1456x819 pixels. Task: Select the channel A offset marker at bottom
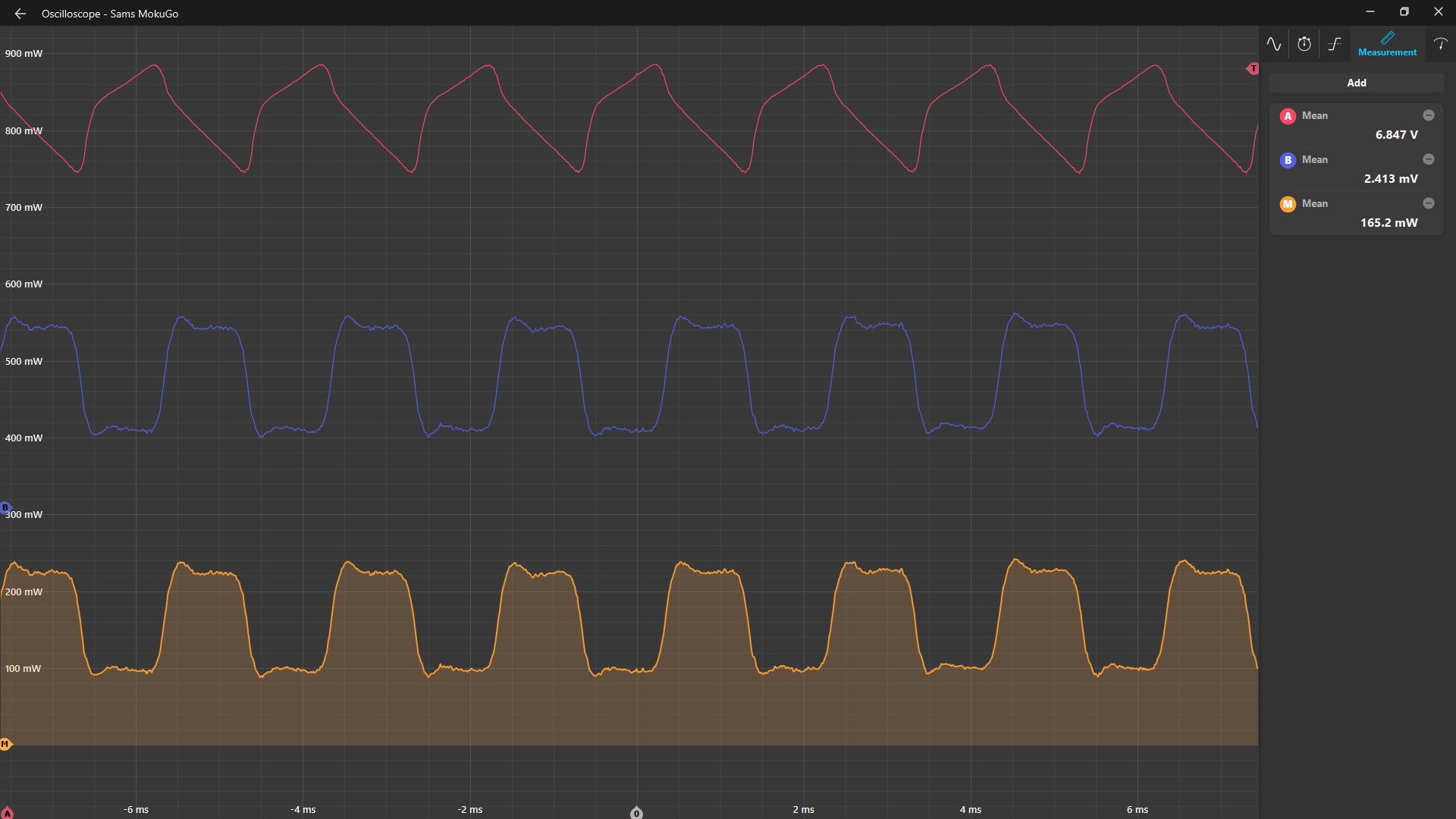click(8, 814)
